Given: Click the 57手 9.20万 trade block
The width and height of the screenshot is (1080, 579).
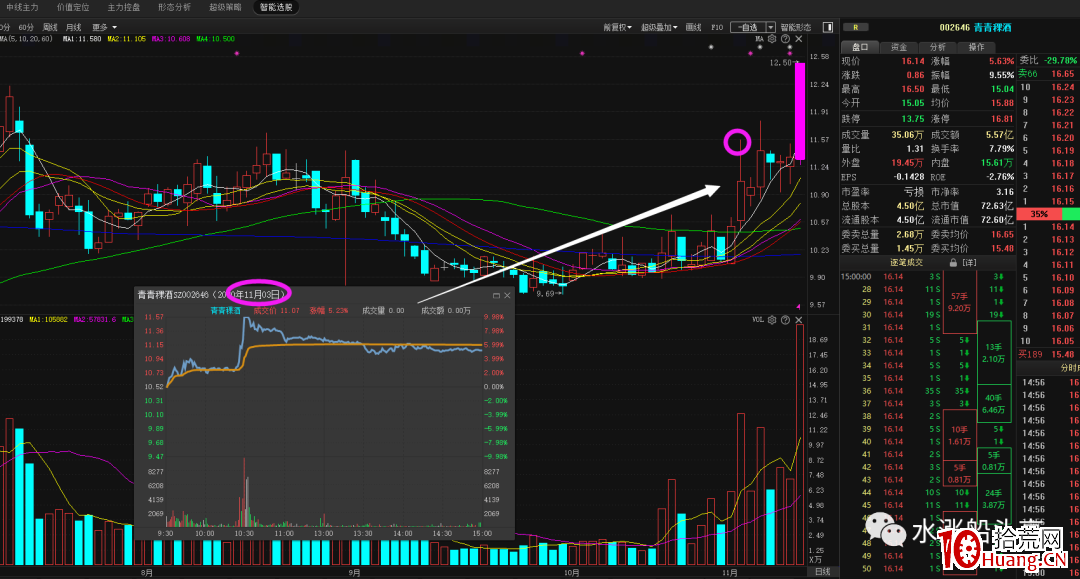Looking at the screenshot, I should click(x=959, y=302).
